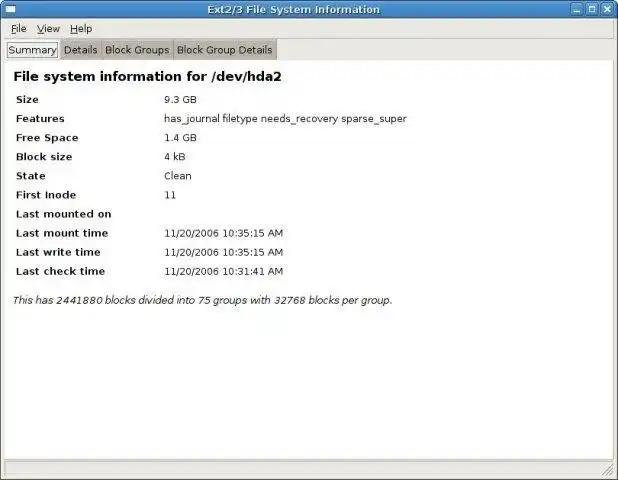The image size is (618, 480).
Task: Click the 'Free Space' label
Action: pyautogui.click(x=47, y=138)
